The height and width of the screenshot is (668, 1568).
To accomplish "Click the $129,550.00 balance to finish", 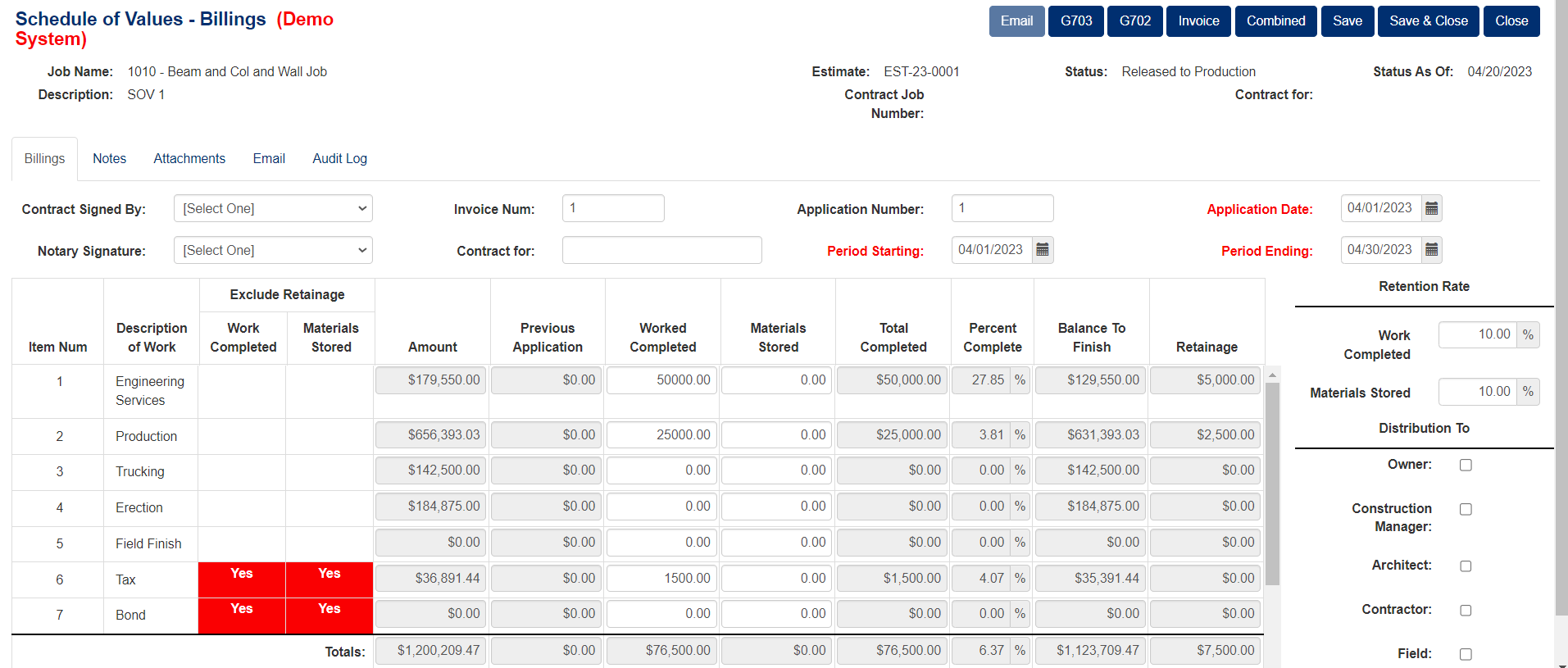I will click(x=1091, y=380).
